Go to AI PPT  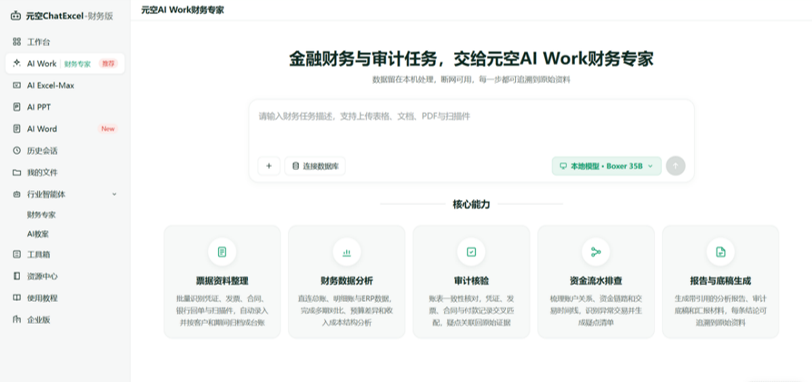tap(65, 107)
